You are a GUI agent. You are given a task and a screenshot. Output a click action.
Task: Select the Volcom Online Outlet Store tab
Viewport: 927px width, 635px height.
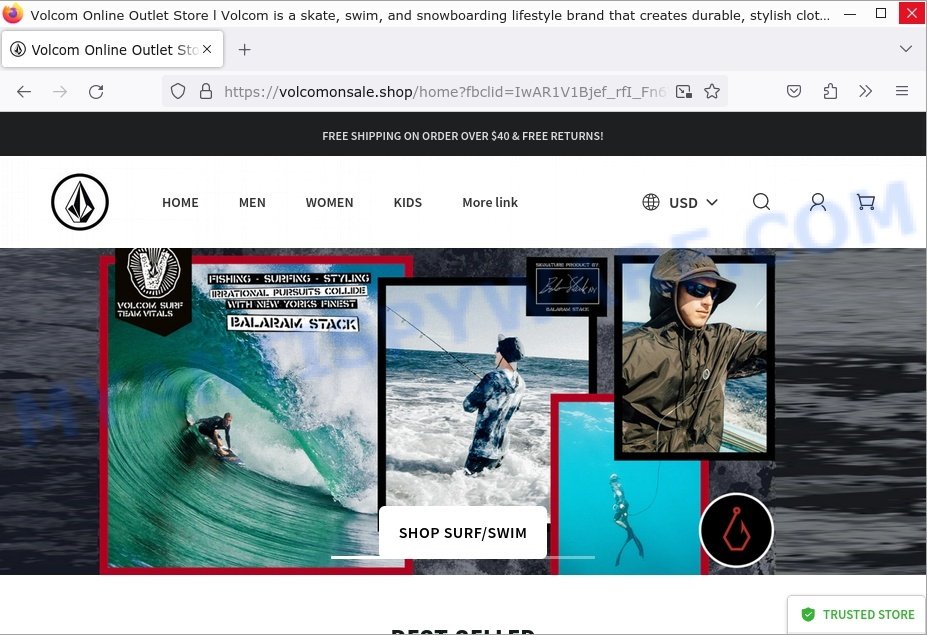pos(112,49)
